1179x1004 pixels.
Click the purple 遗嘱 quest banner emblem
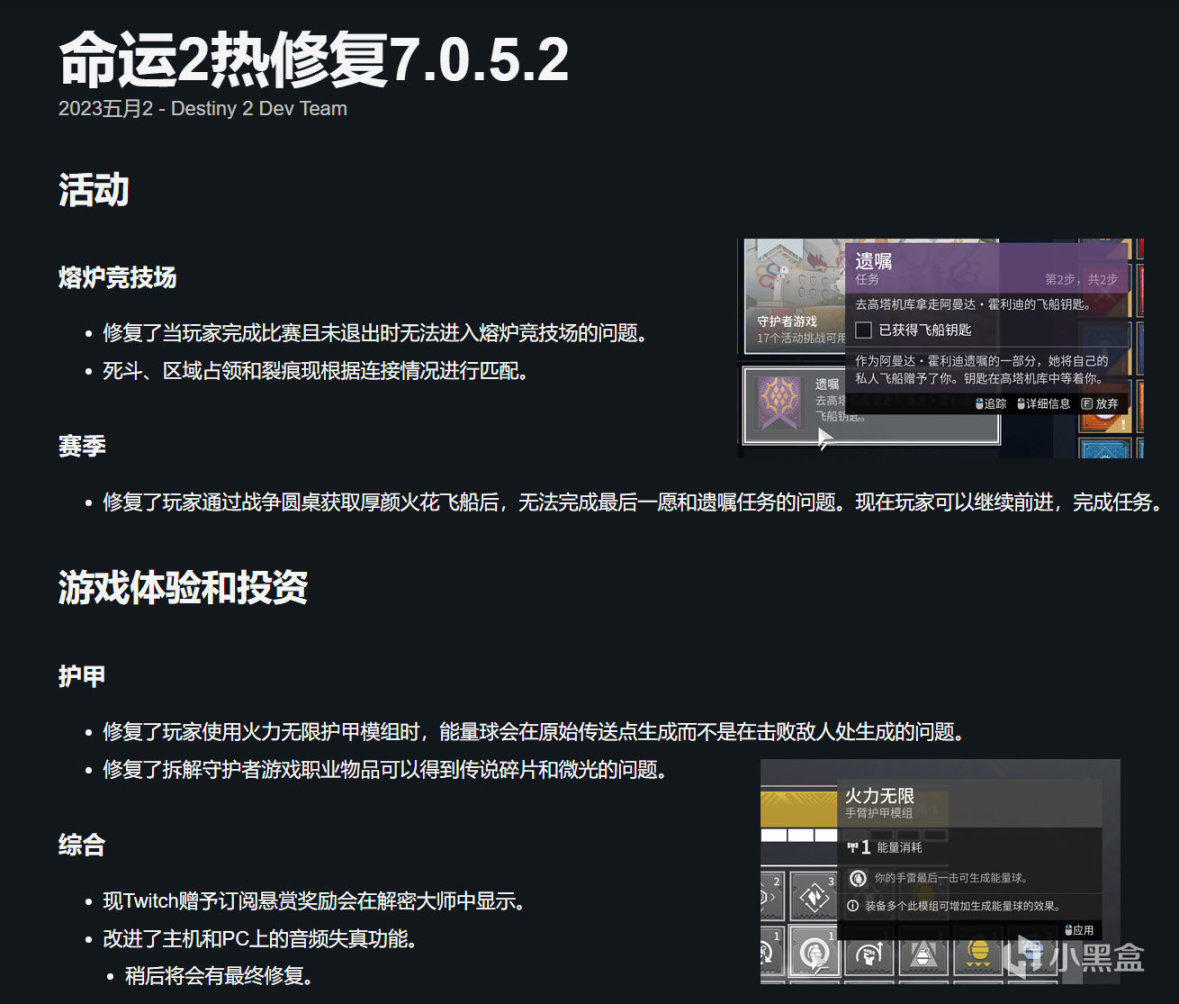pos(778,402)
